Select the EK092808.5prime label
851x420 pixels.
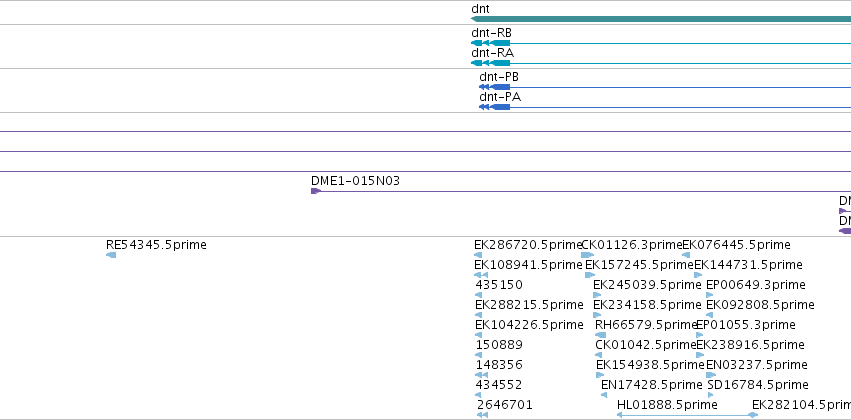760,305
